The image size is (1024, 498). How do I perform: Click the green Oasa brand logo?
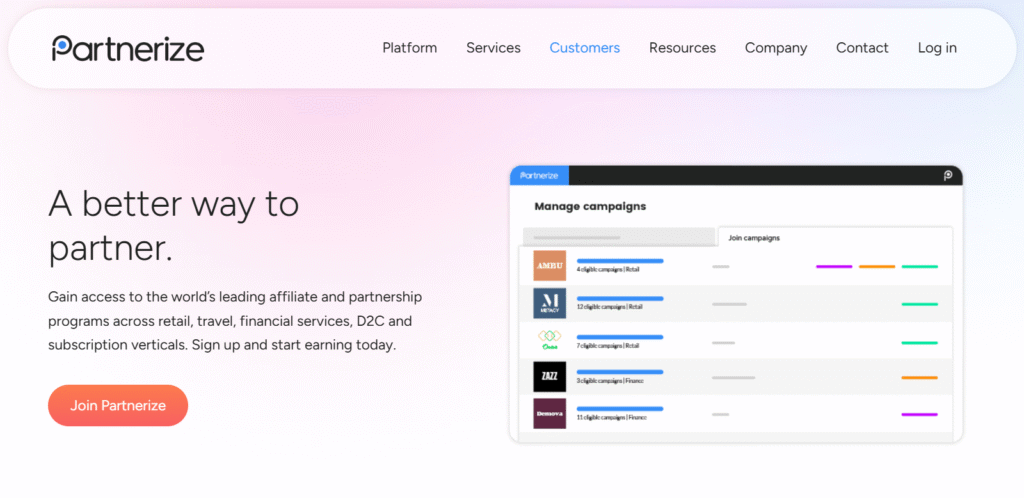[x=549, y=340]
